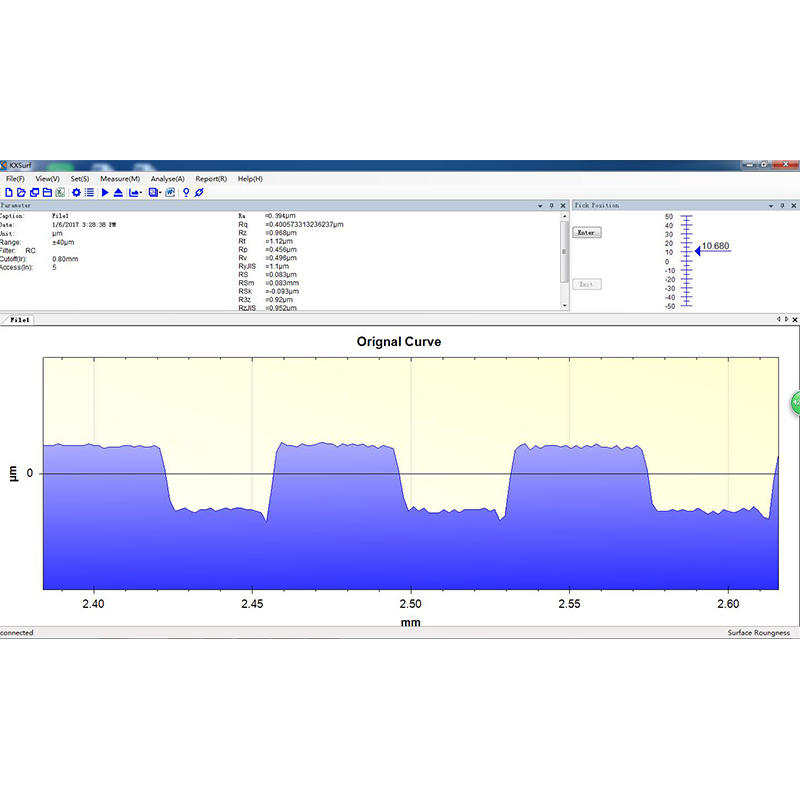
Task: Open the Pick Position panel options dropdown
Action: point(772,205)
